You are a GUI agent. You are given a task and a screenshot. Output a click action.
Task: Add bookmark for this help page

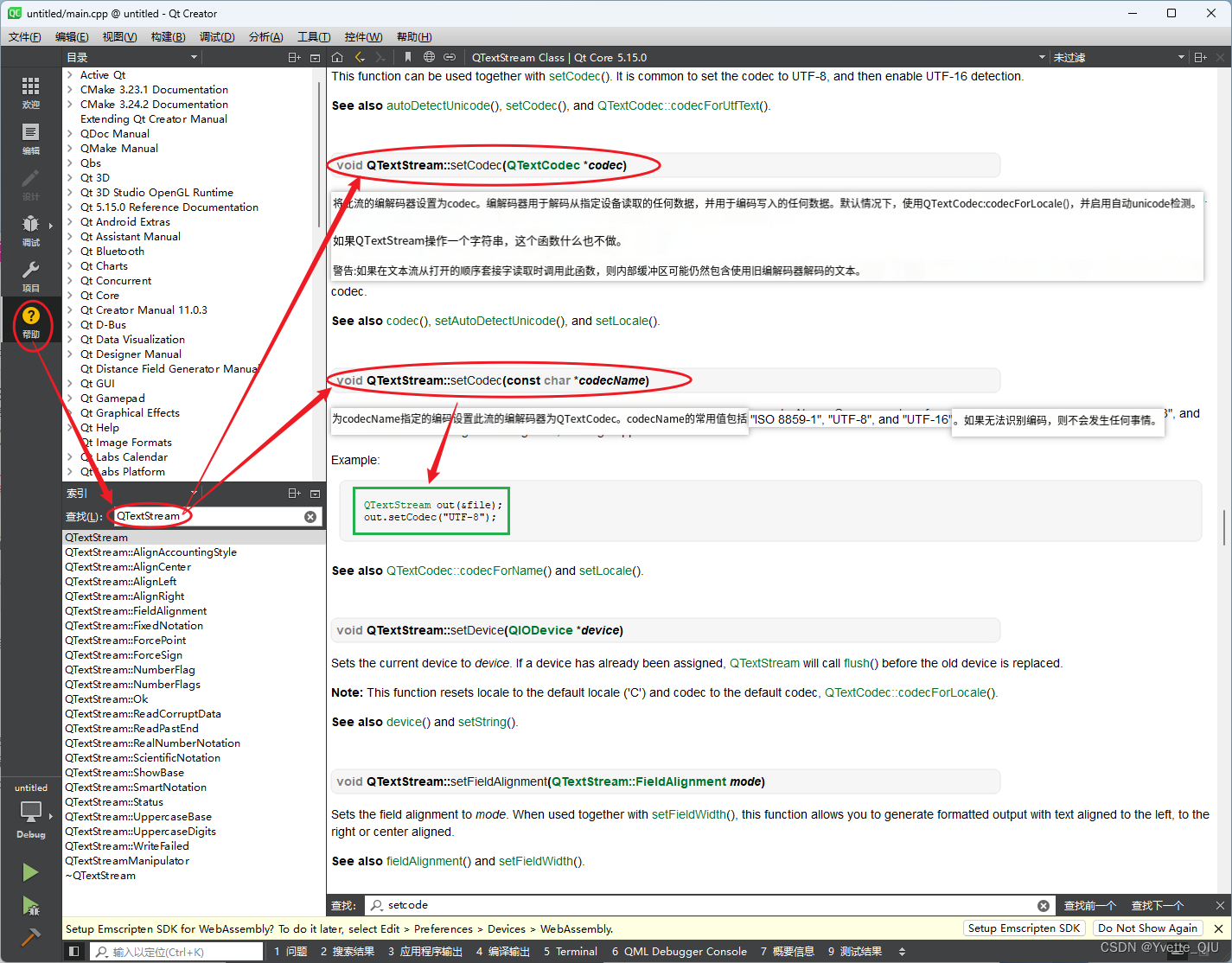pyautogui.click(x=408, y=57)
